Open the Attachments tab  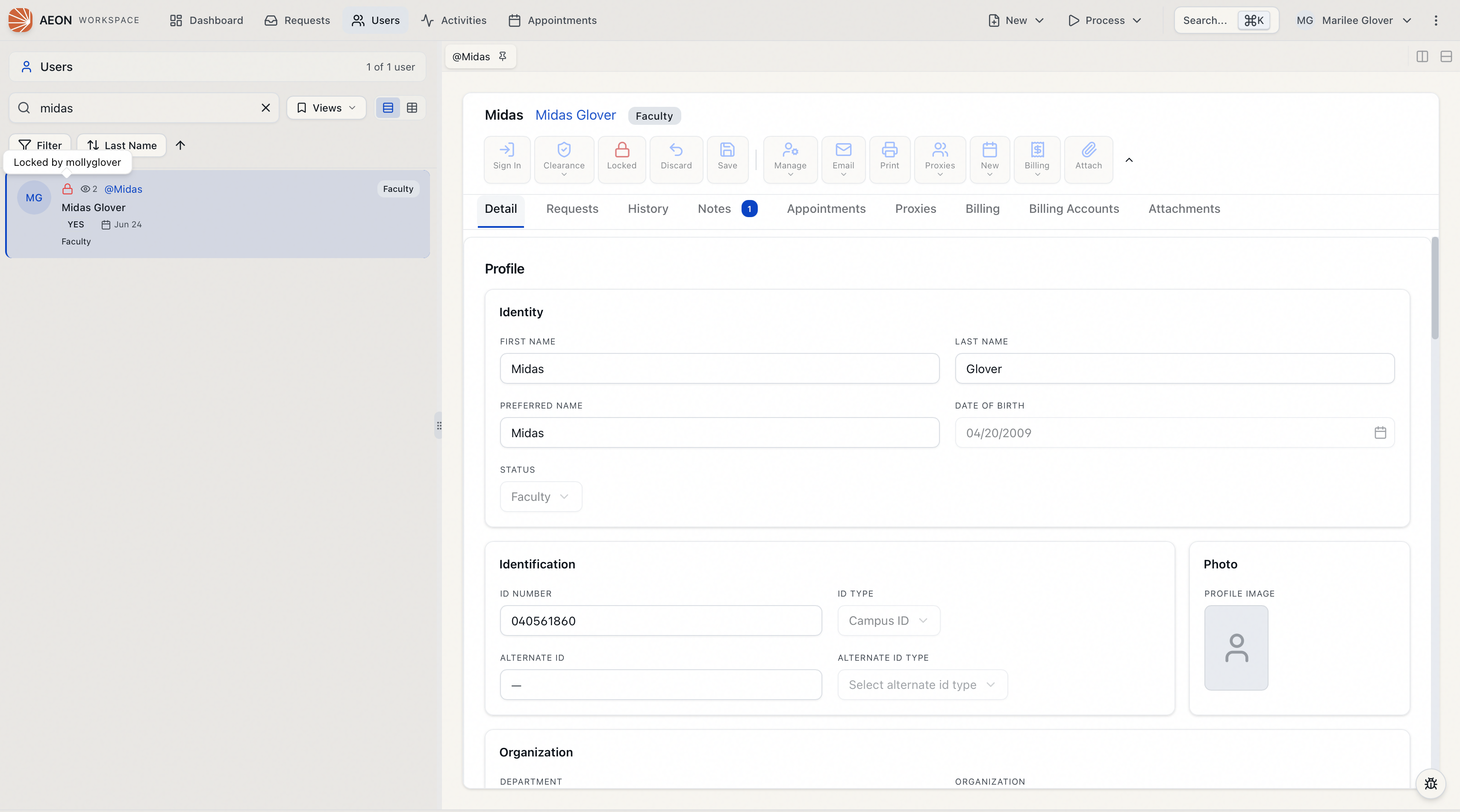(x=1184, y=209)
